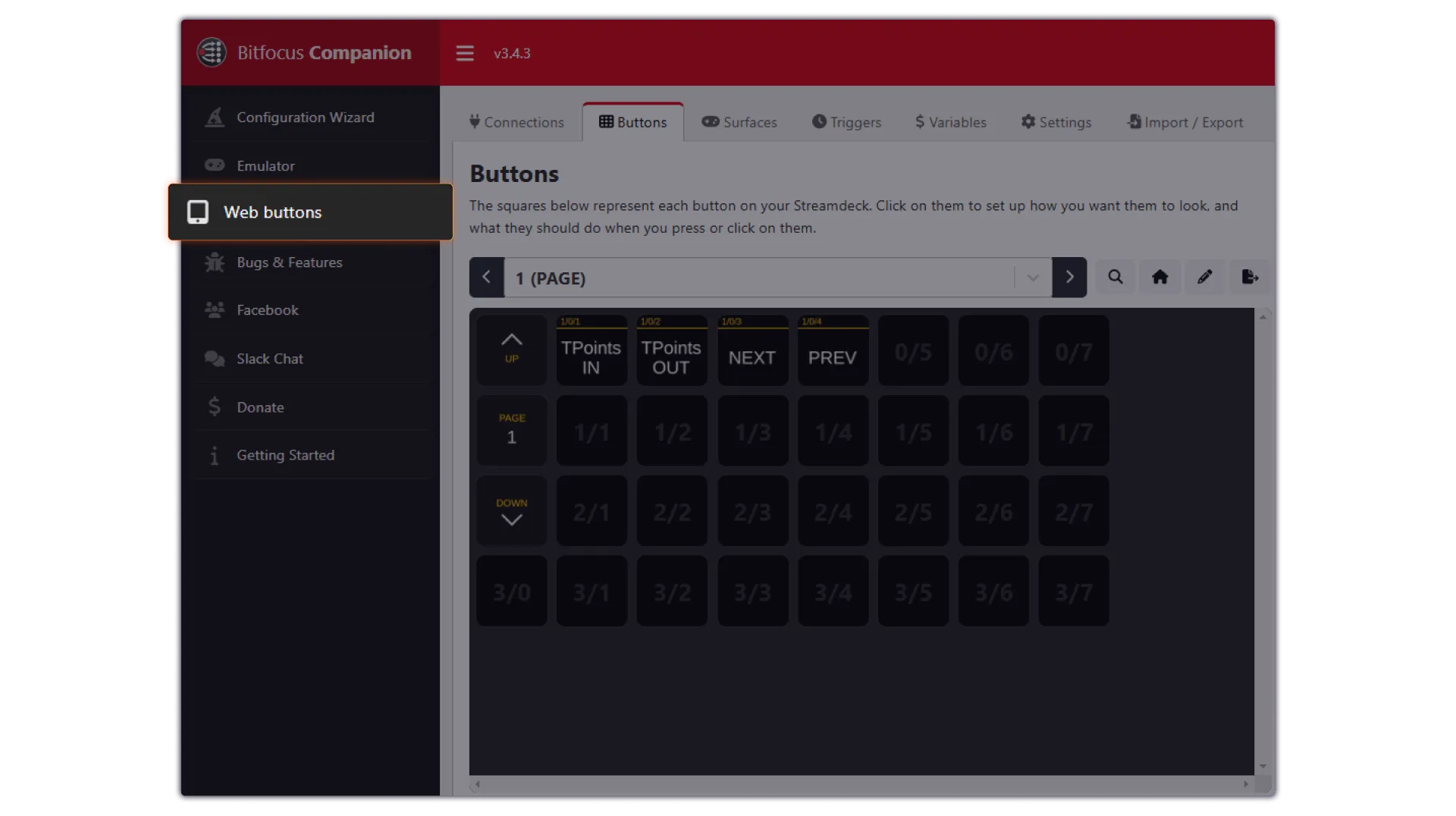Open the Configuration Wizard
1456x816 pixels.
tap(311, 118)
